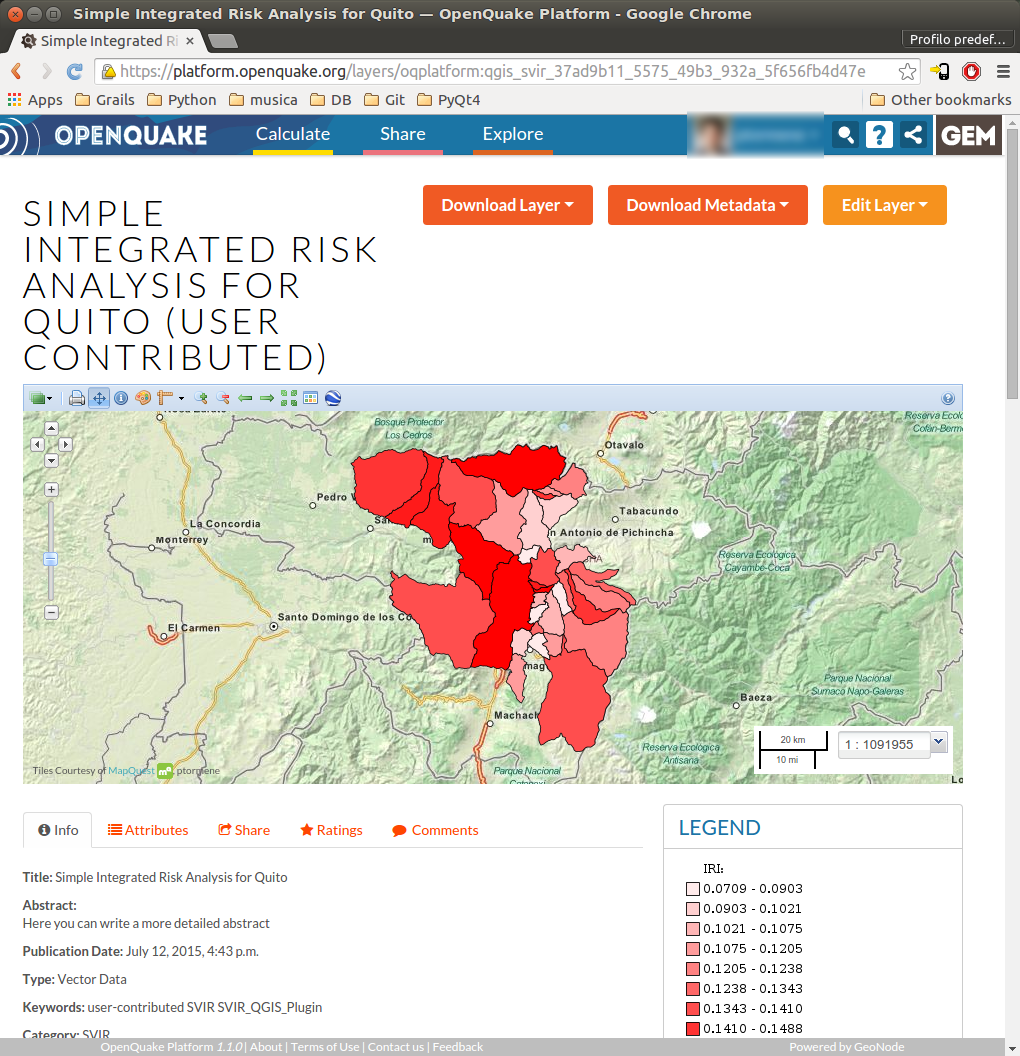The height and width of the screenshot is (1056, 1020).
Task: Open the map scale selector dropdown
Action: coord(938,742)
